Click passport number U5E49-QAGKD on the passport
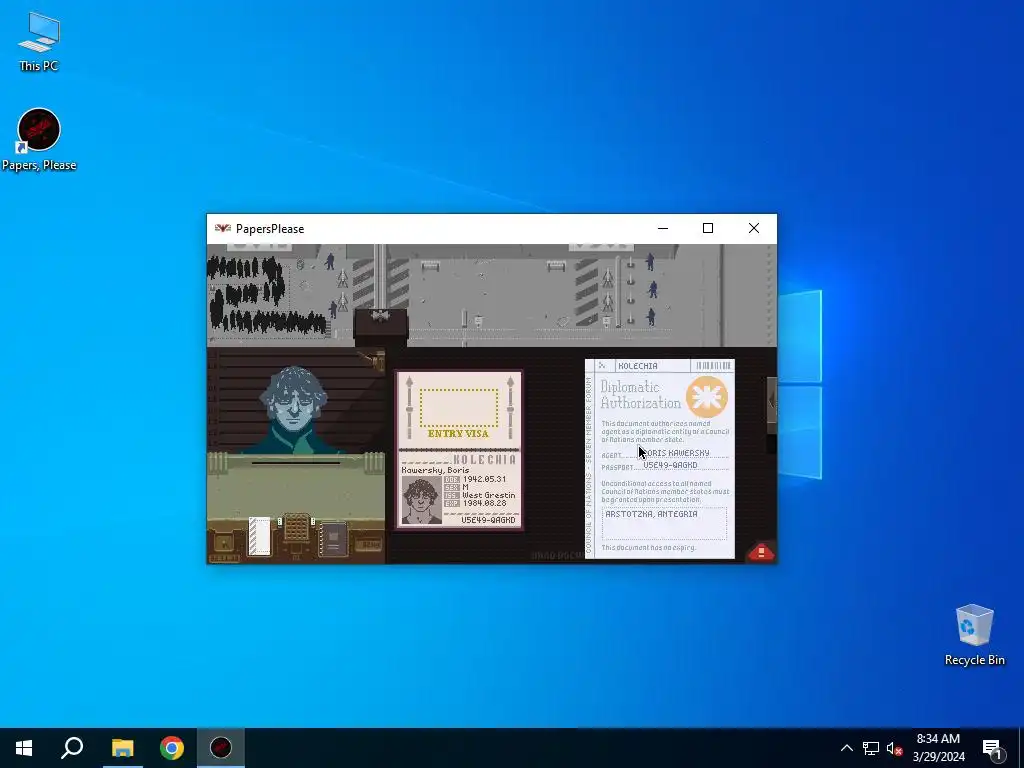 point(488,520)
